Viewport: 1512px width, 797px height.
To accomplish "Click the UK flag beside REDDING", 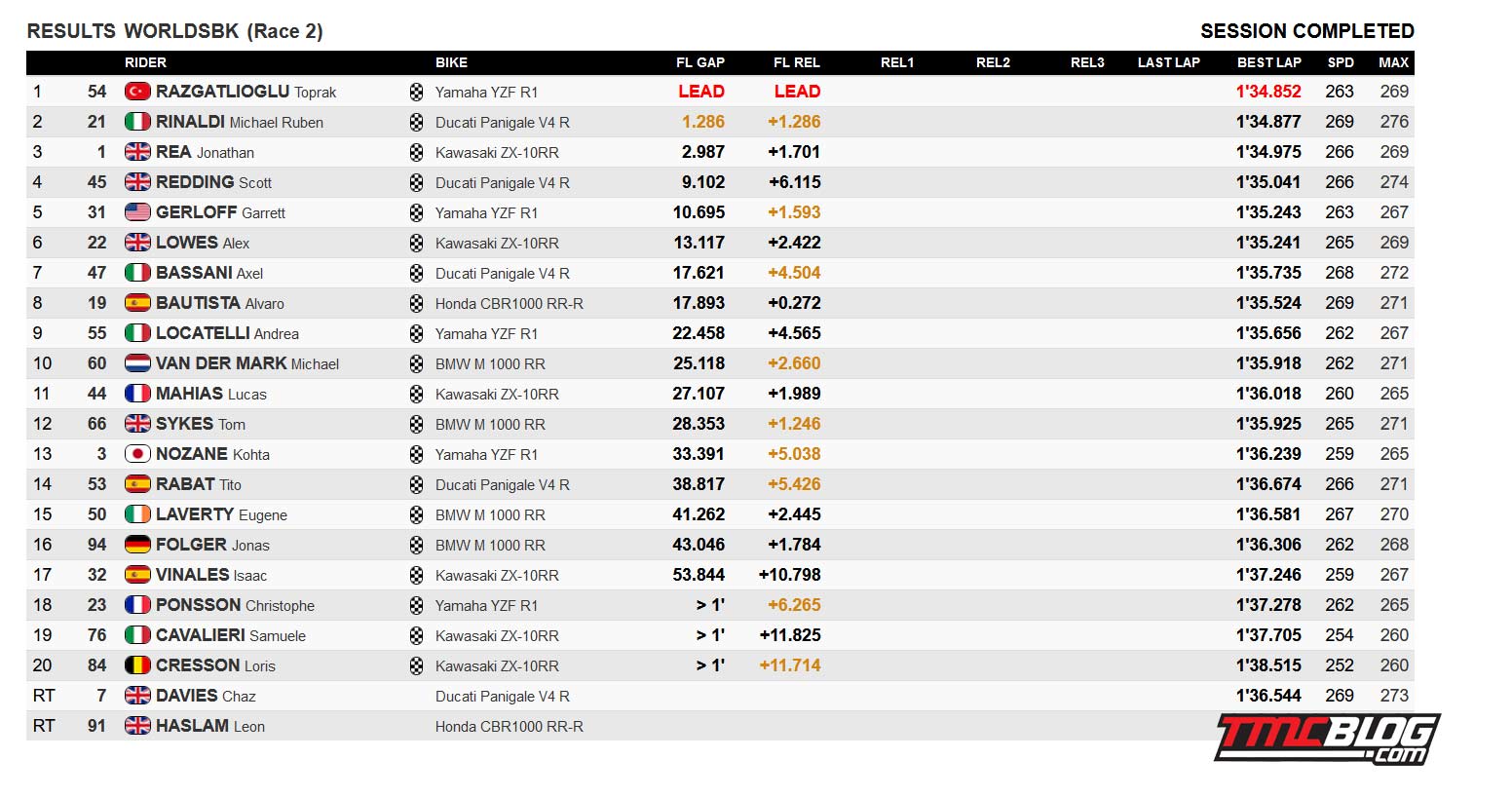I will pos(137,182).
